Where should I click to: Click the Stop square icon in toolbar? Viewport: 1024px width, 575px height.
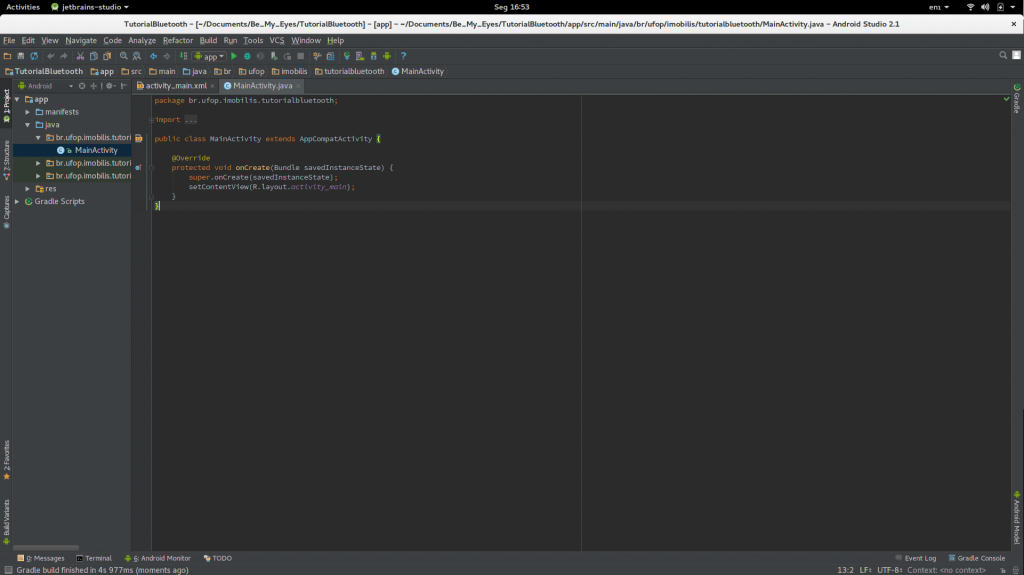click(x=300, y=56)
